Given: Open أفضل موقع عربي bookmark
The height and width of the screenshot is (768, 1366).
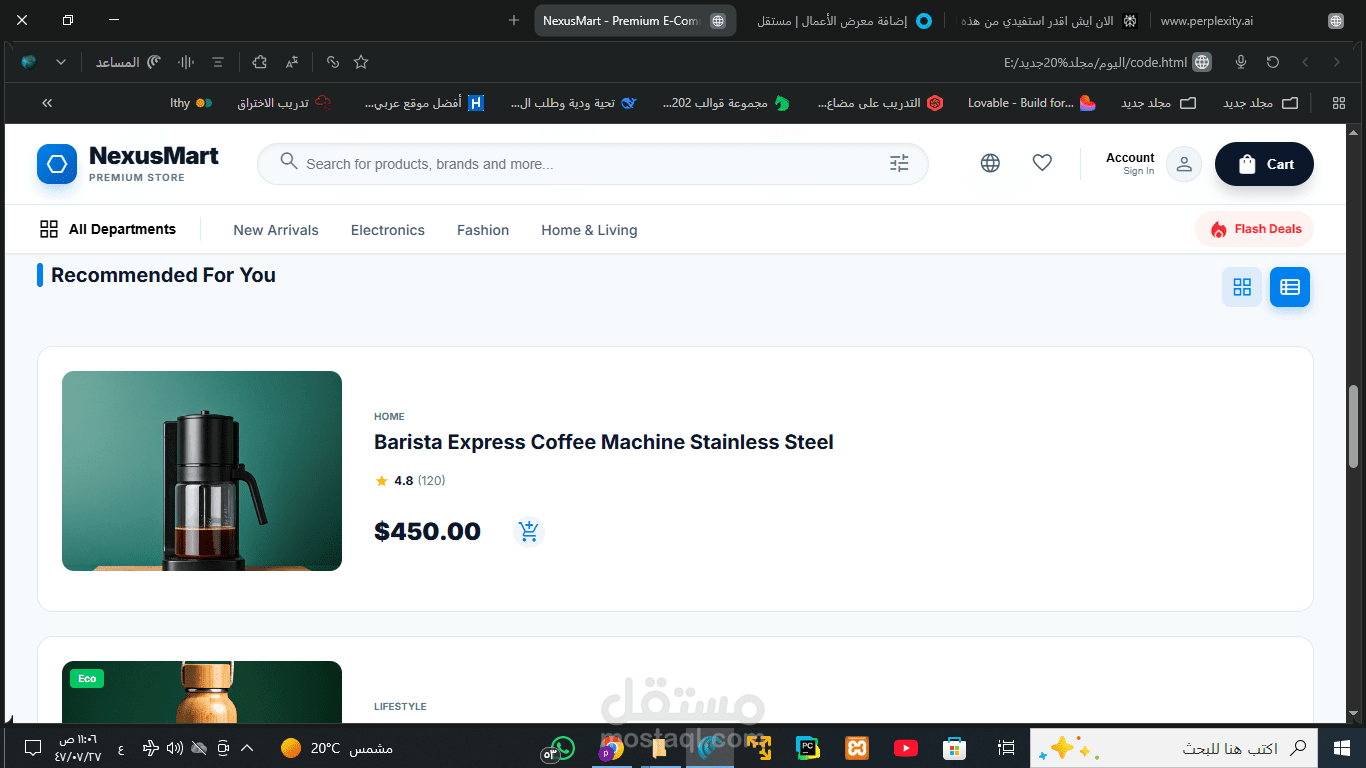Looking at the screenshot, I should coord(424,103).
